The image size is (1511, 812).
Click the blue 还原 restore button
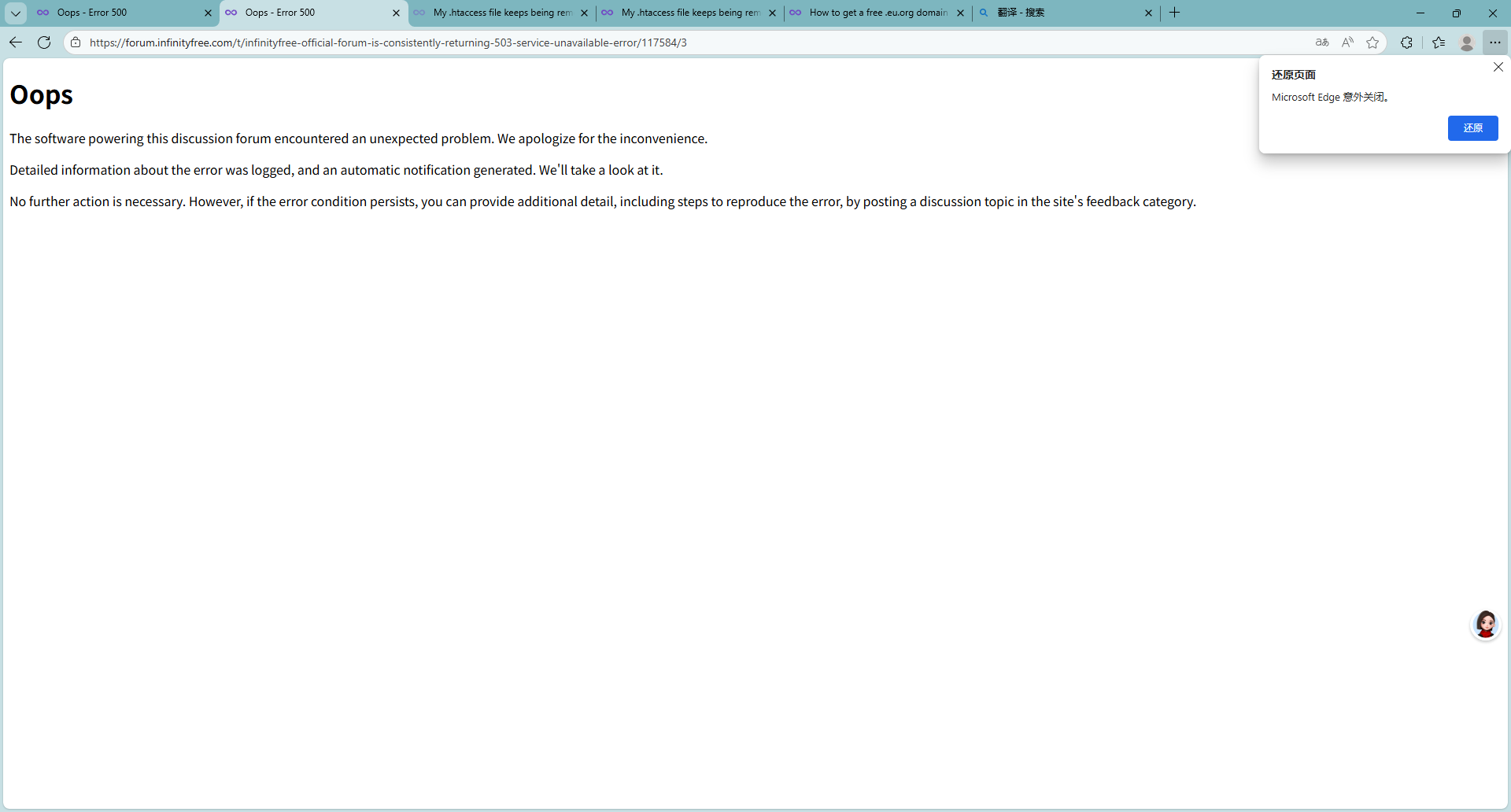point(1472,128)
